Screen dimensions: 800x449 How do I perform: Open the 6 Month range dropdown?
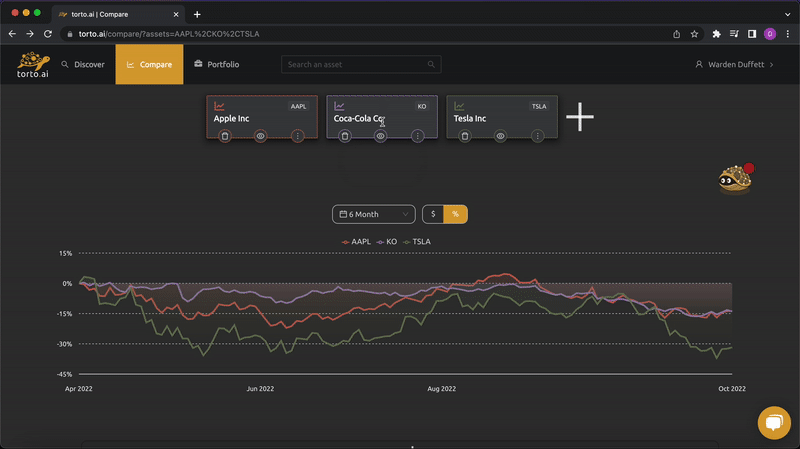[373, 214]
